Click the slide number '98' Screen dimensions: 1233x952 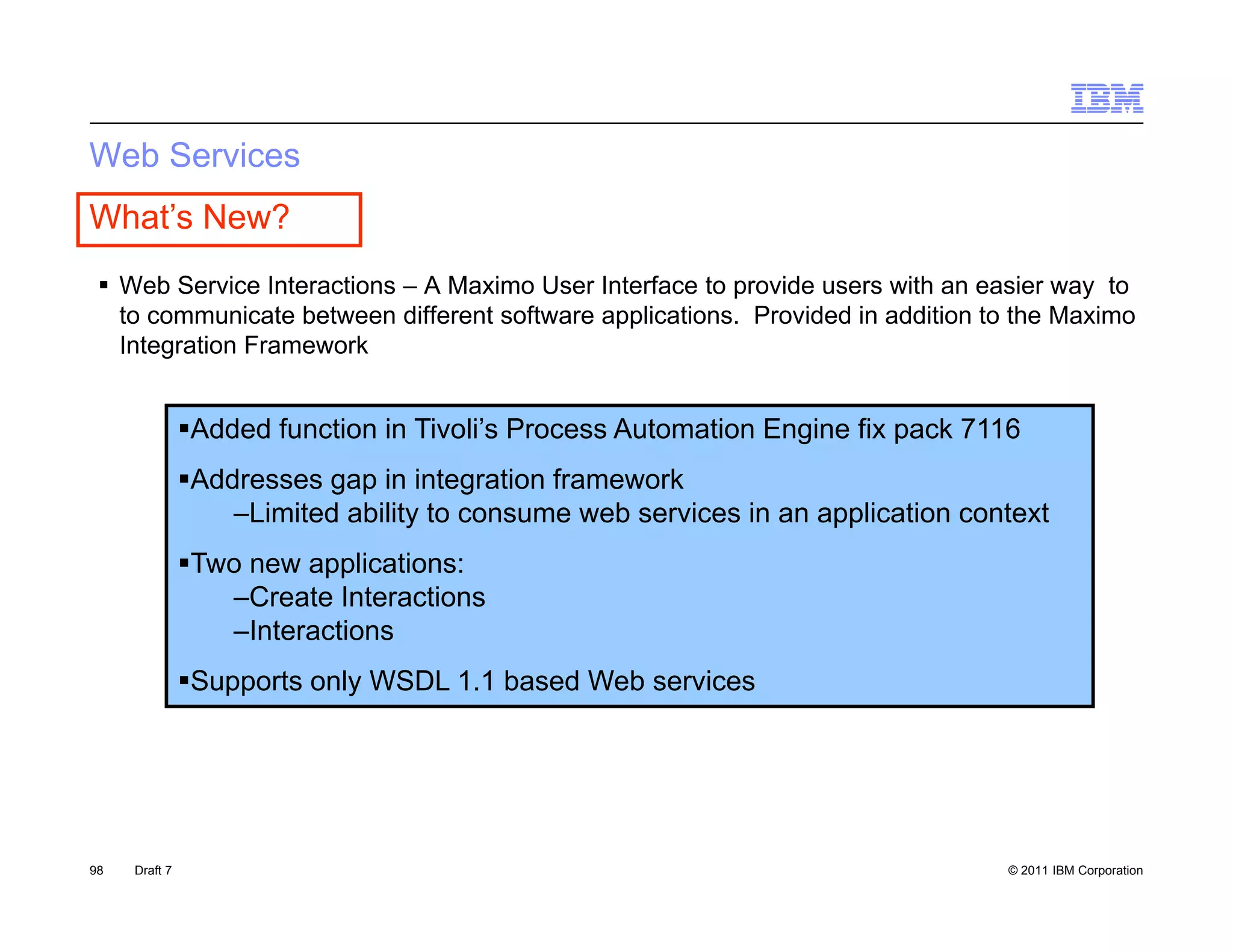pyautogui.click(x=96, y=870)
